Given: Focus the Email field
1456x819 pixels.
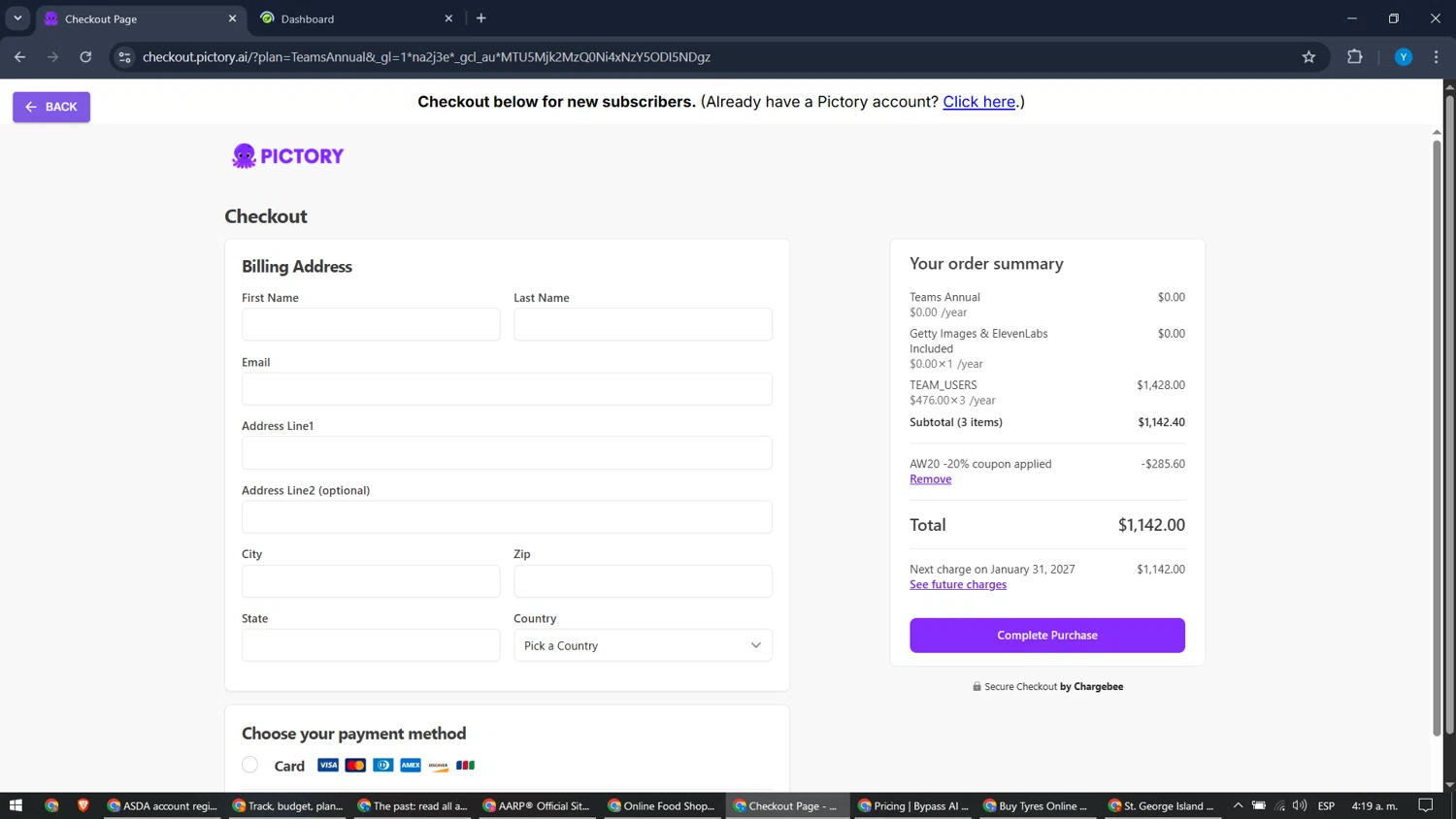Looking at the screenshot, I should coord(507,388).
